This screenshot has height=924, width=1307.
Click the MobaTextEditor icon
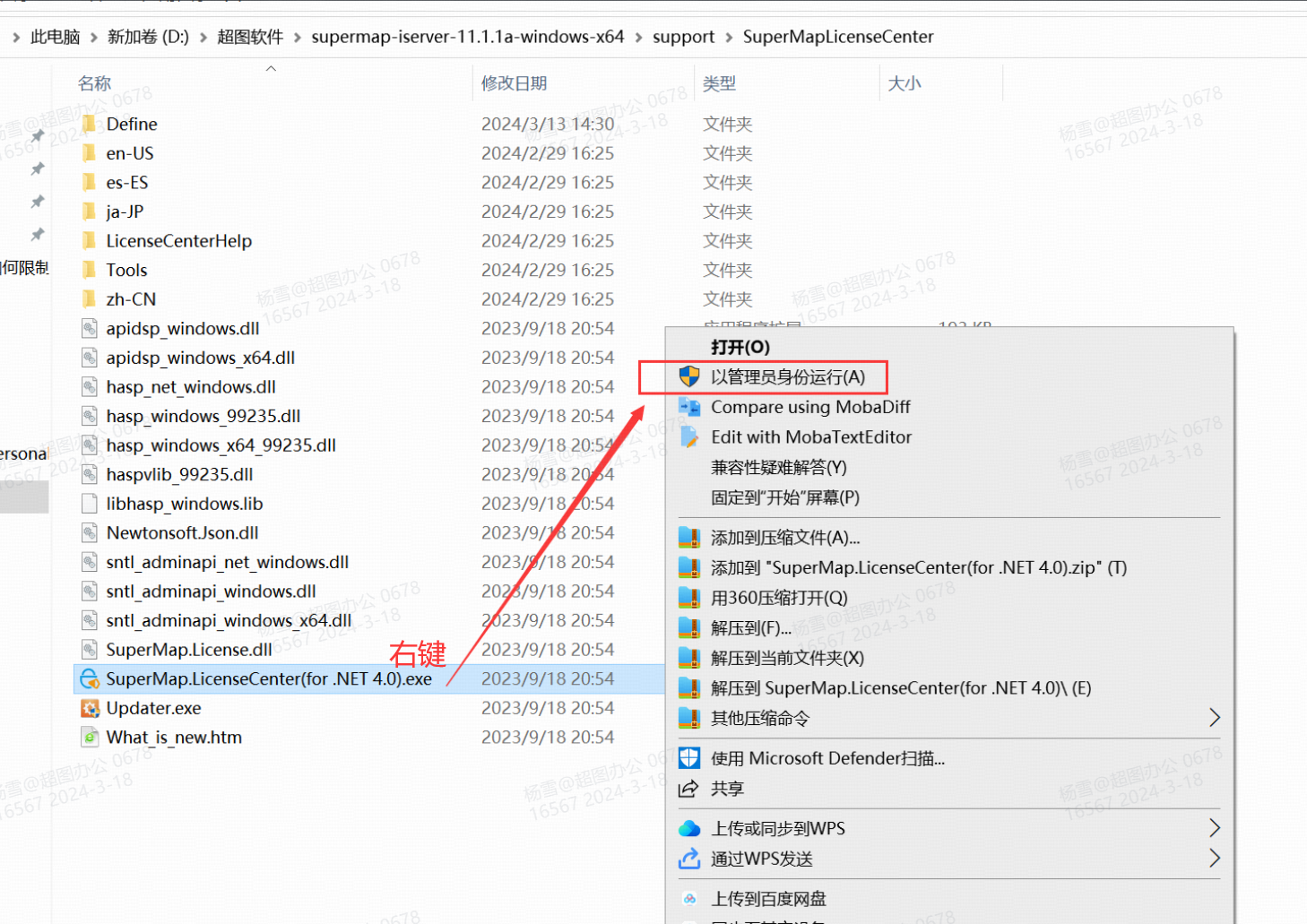[689, 437]
